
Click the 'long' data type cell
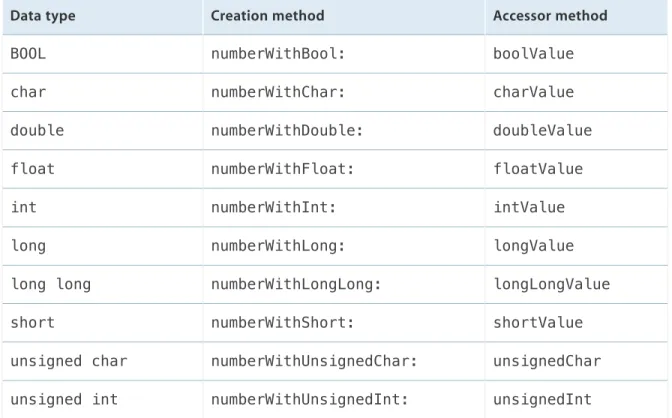(102, 246)
